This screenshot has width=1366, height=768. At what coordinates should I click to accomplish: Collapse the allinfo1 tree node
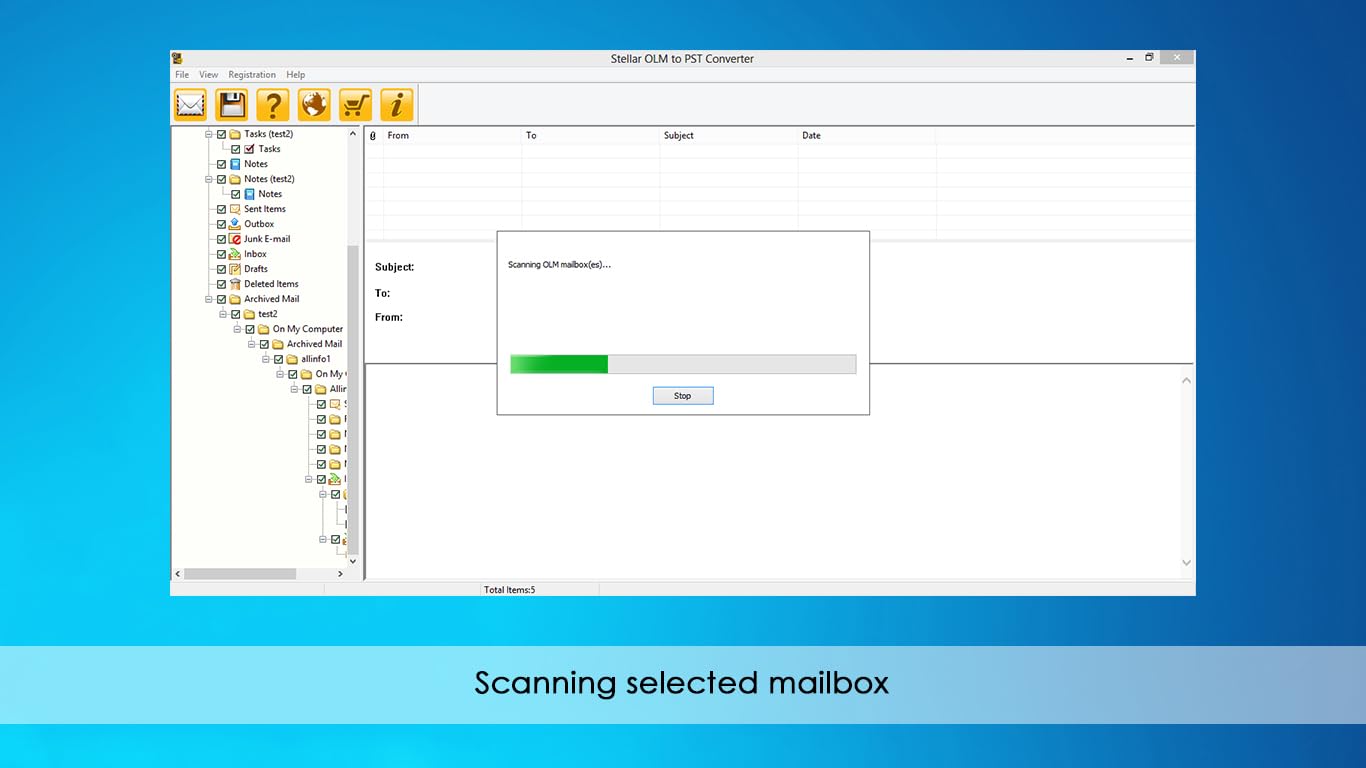(266, 359)
